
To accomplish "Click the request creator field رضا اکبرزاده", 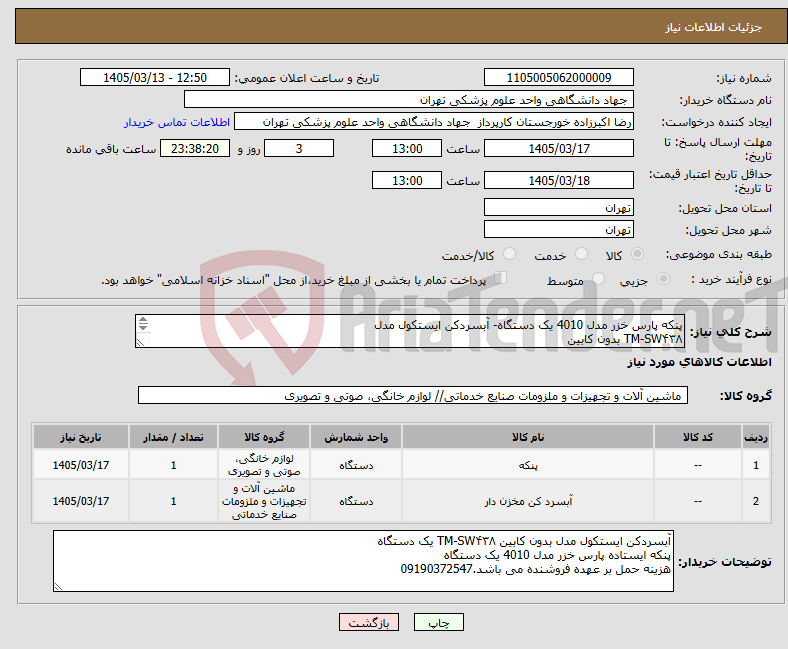I will (434, 122).
